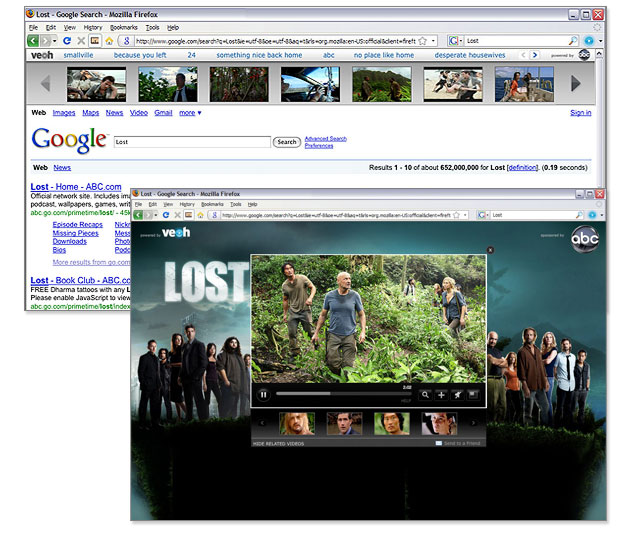Click Forward arrow in rear Firefox window

pyautogui.click(x=46, y=41)
